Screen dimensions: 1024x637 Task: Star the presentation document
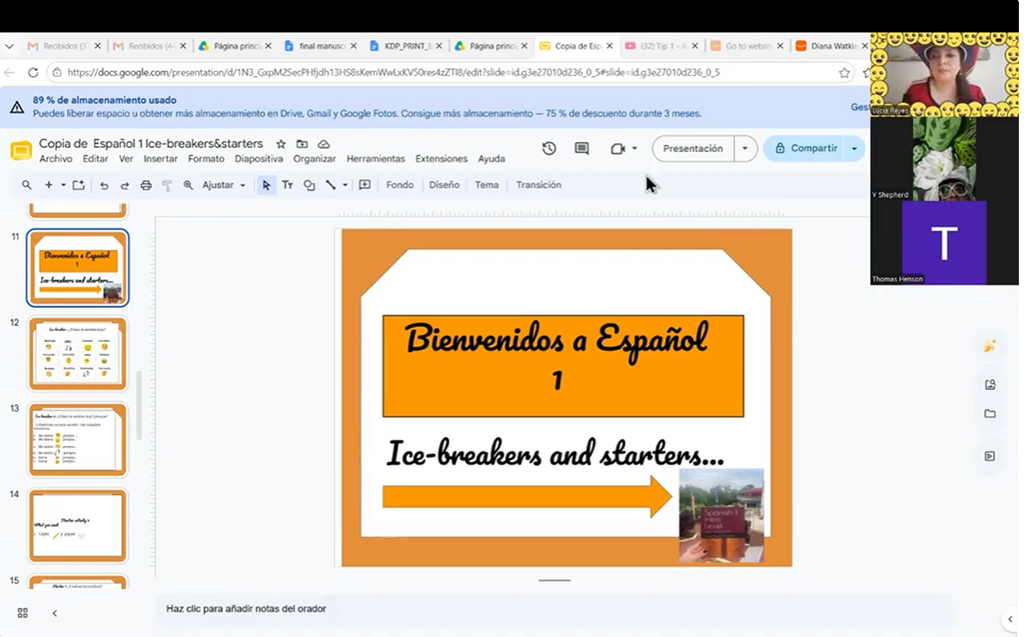point(281,144)
